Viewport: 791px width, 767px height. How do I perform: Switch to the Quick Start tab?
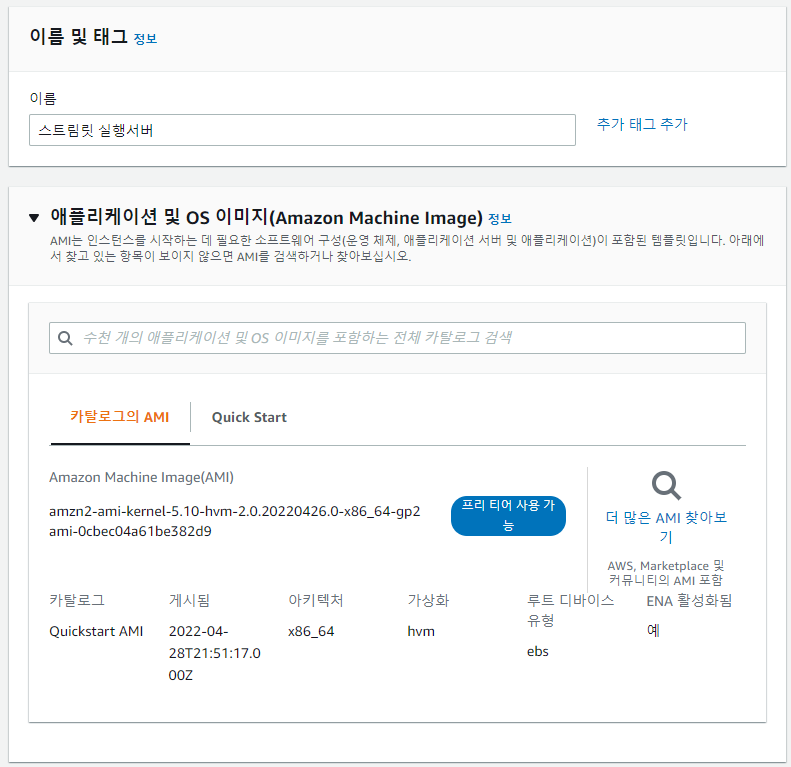tap(249, 417)
